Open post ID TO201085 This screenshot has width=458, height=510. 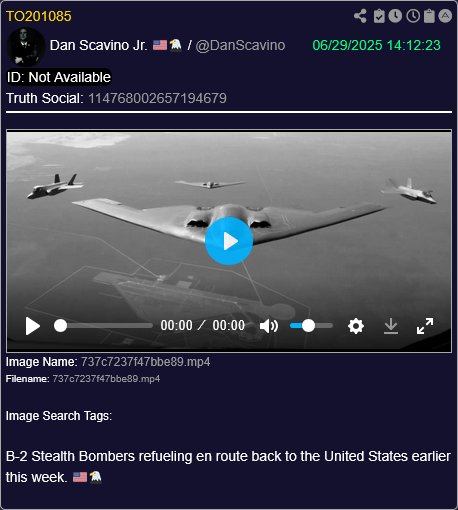pyautogui.click(x=39, y=16)
